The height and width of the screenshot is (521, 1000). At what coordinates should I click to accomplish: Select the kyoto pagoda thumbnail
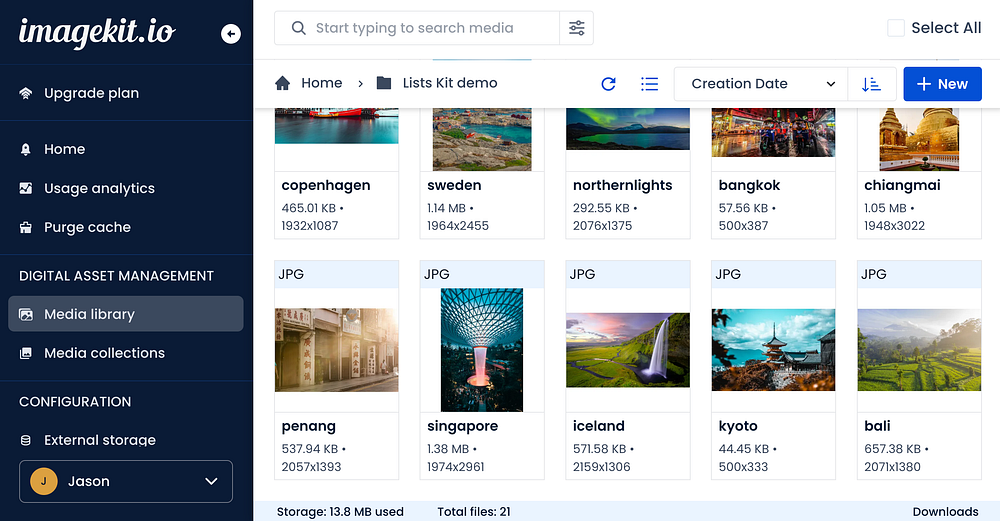(x=773, y=347)
